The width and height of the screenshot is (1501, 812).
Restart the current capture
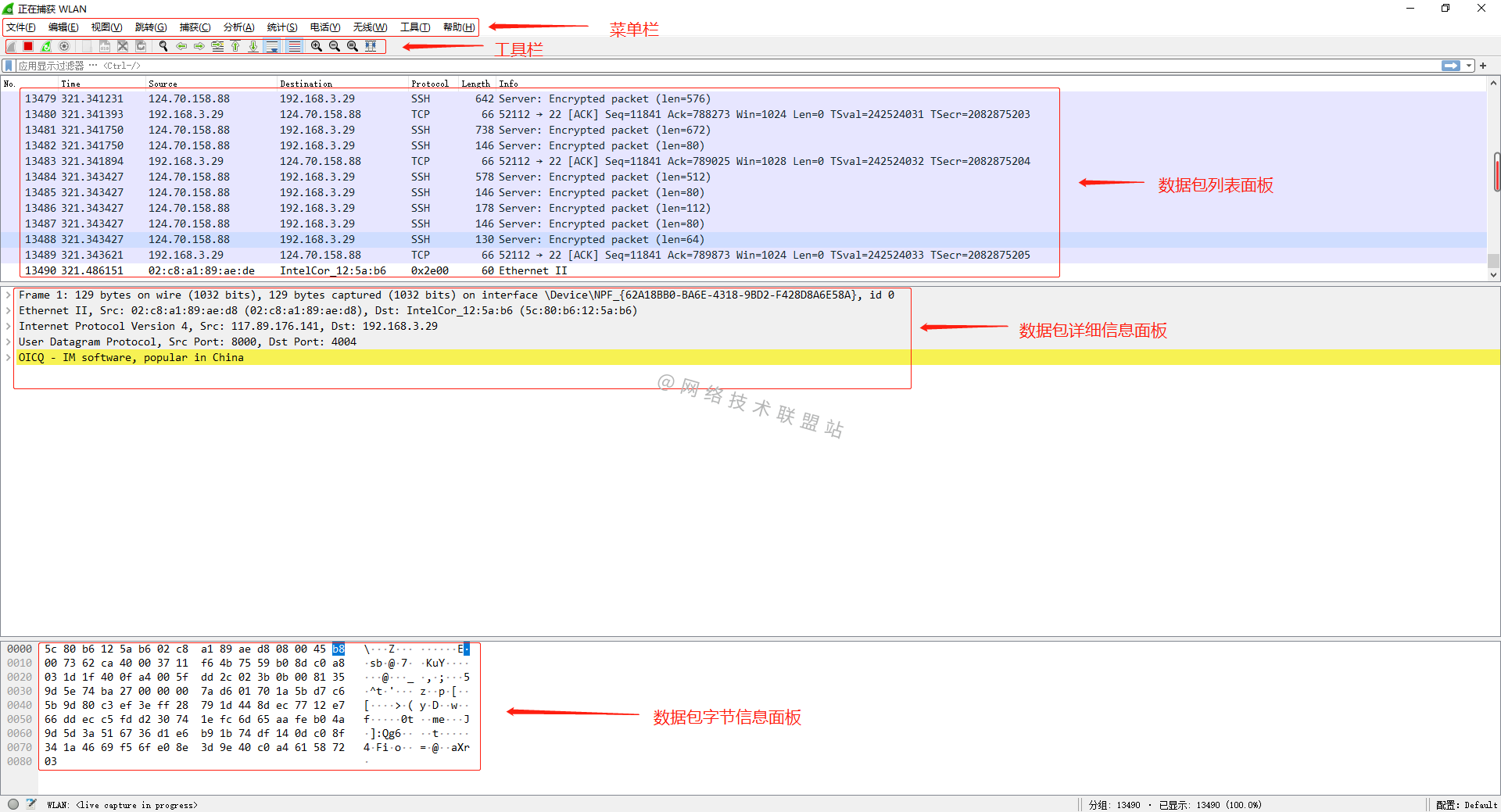45,46
